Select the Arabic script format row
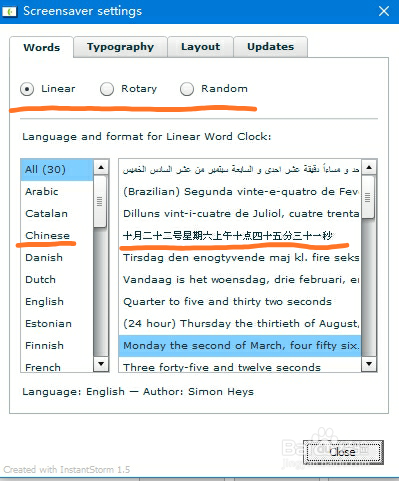 point(240,170)
